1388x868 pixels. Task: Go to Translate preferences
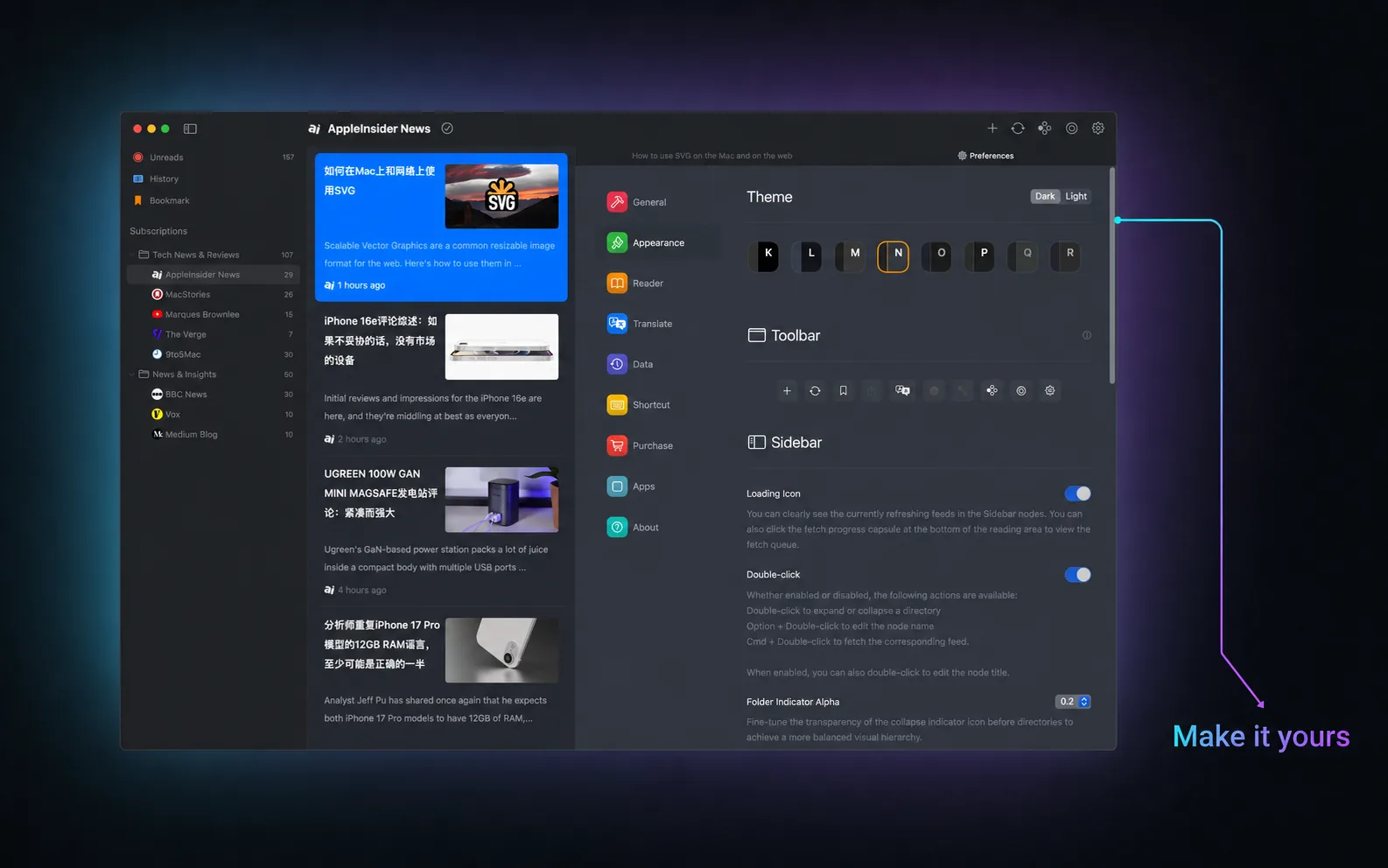tap(660, 324)
